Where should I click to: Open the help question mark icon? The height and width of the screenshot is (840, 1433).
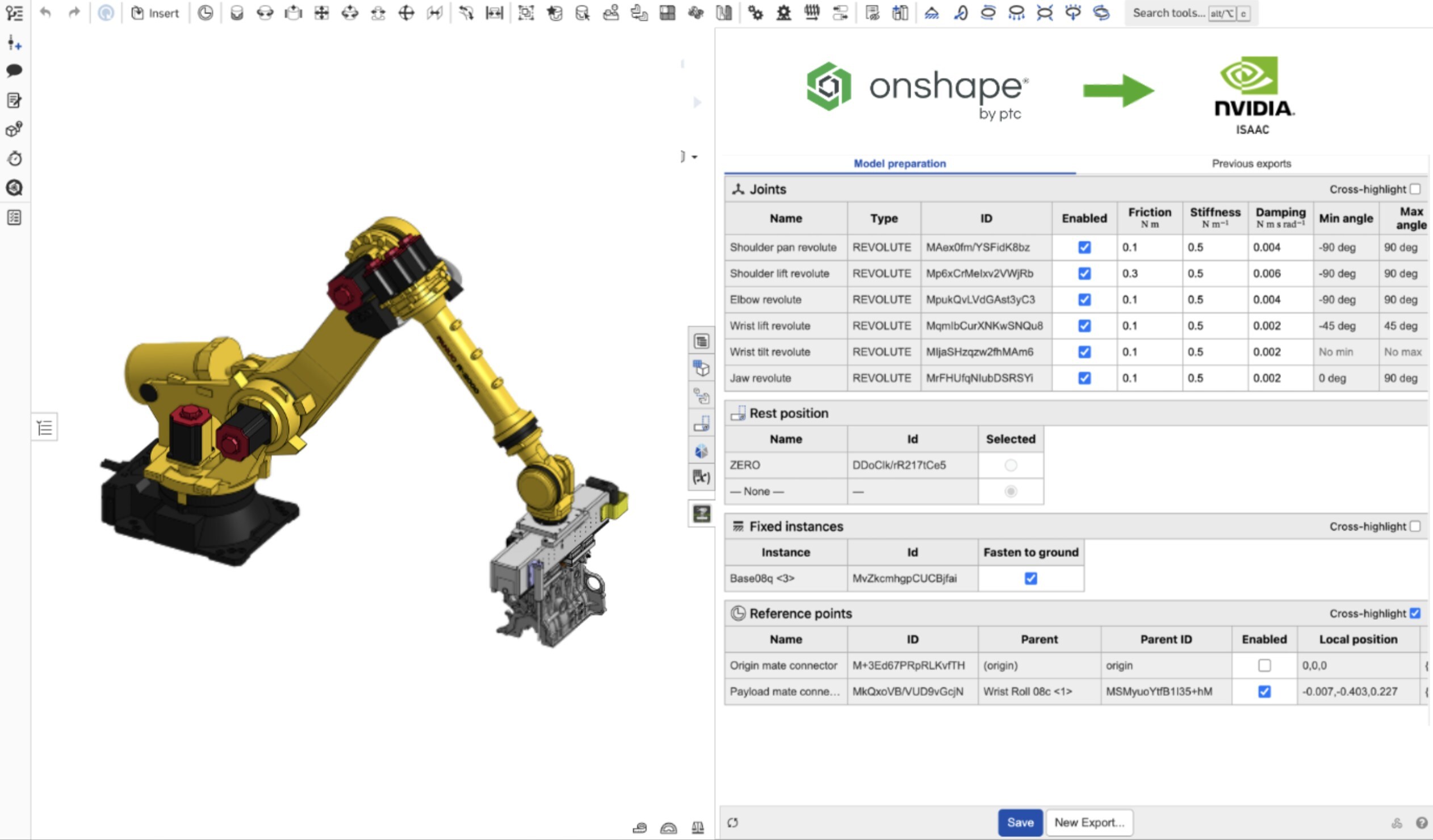click(x=1421, y=822)
